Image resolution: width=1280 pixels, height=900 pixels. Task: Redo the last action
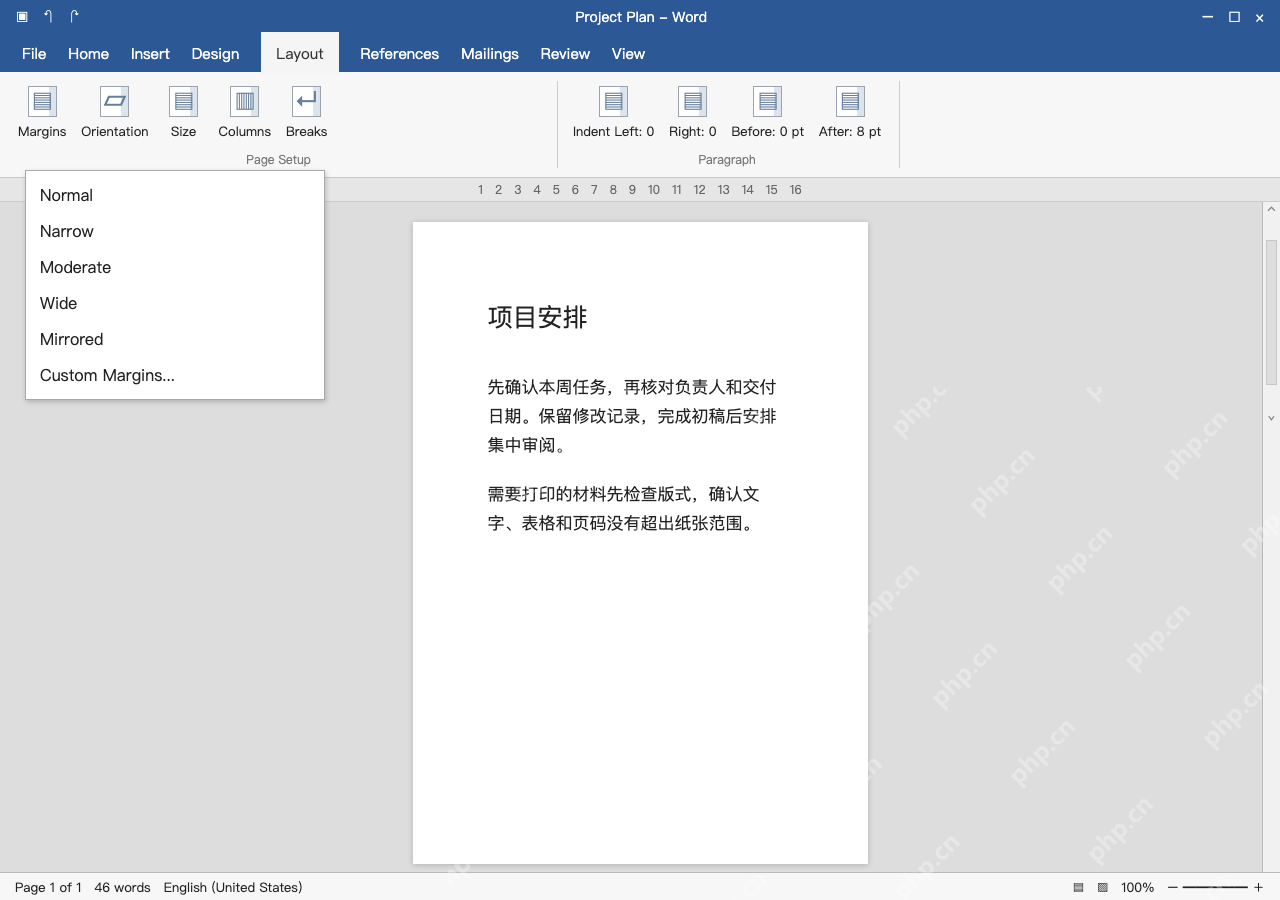coord(74,17)
